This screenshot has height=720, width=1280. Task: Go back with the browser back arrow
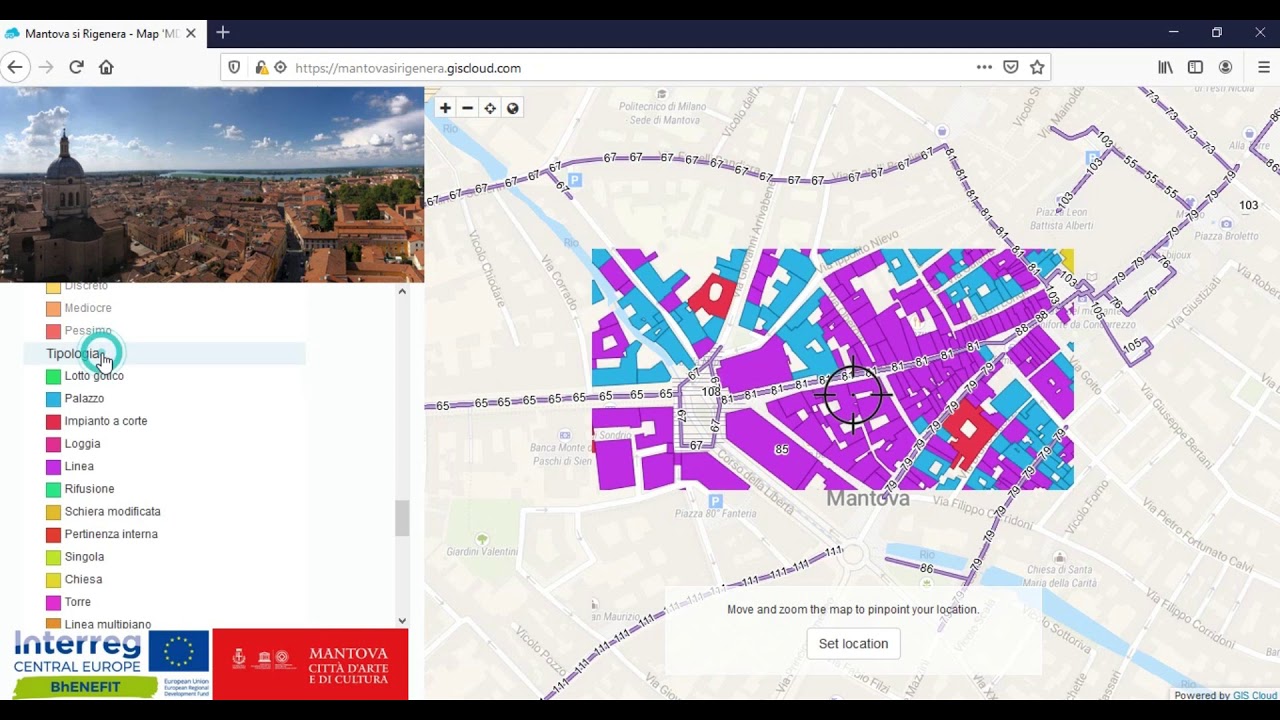[14, 67]
